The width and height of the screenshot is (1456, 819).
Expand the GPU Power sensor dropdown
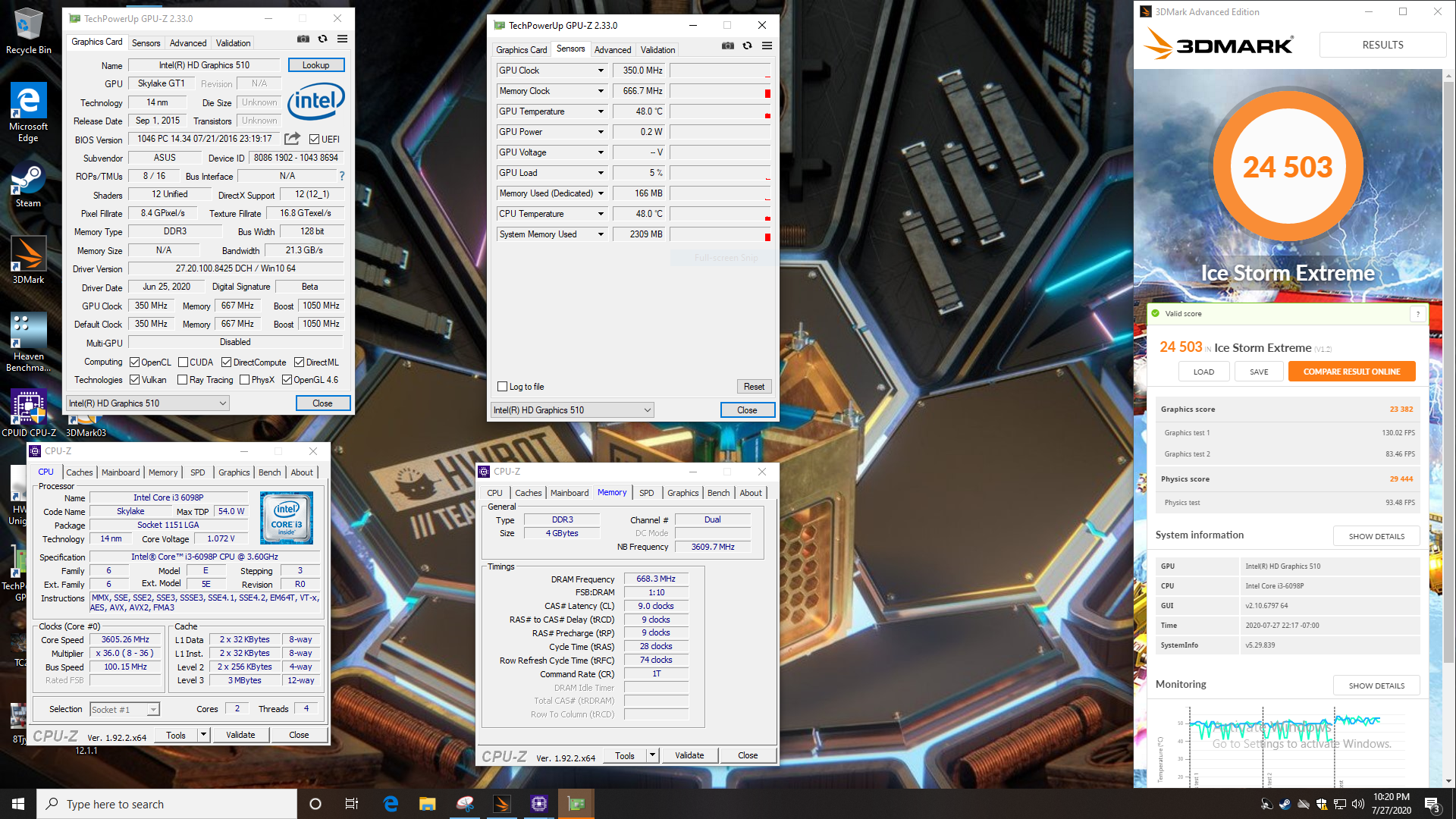[601, 132]
